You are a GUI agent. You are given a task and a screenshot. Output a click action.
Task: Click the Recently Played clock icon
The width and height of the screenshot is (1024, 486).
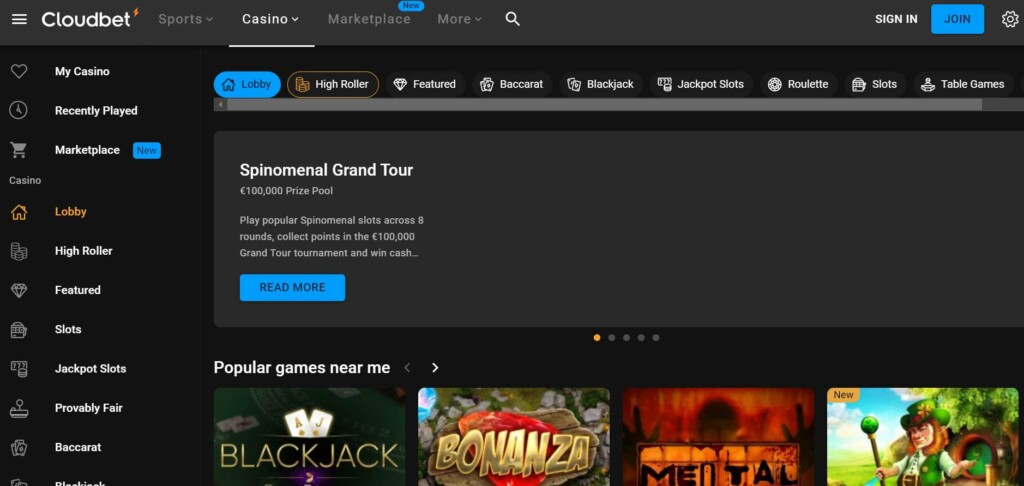[x=18, y=110]
